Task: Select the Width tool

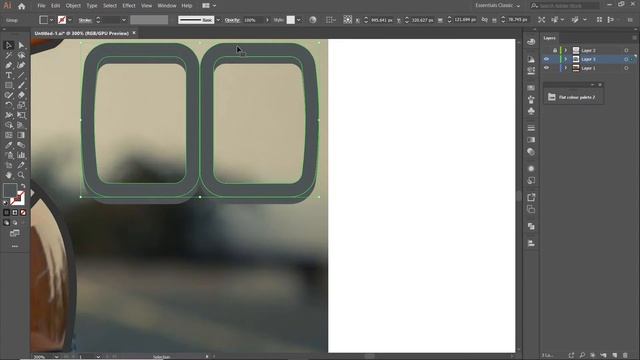Action: tap(9, 115)
